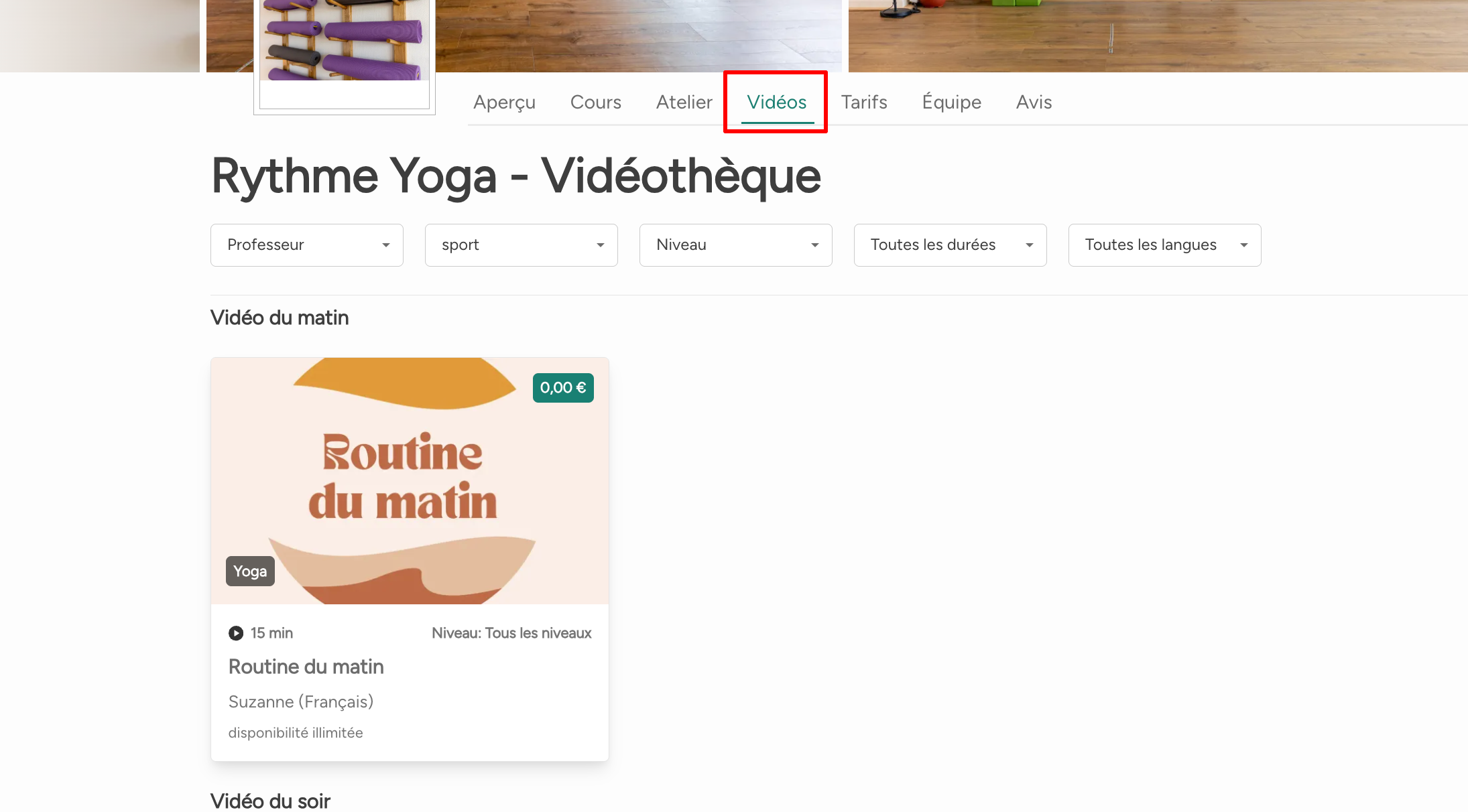Open the Toutes les langues dropdown
The image size is (1468, 812).
(1165, 245)
